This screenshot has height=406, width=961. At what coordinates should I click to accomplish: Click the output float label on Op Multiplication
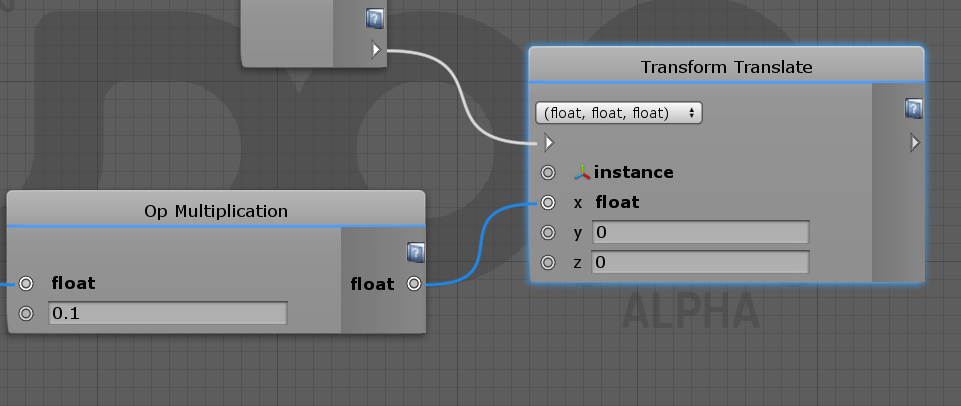372,284
